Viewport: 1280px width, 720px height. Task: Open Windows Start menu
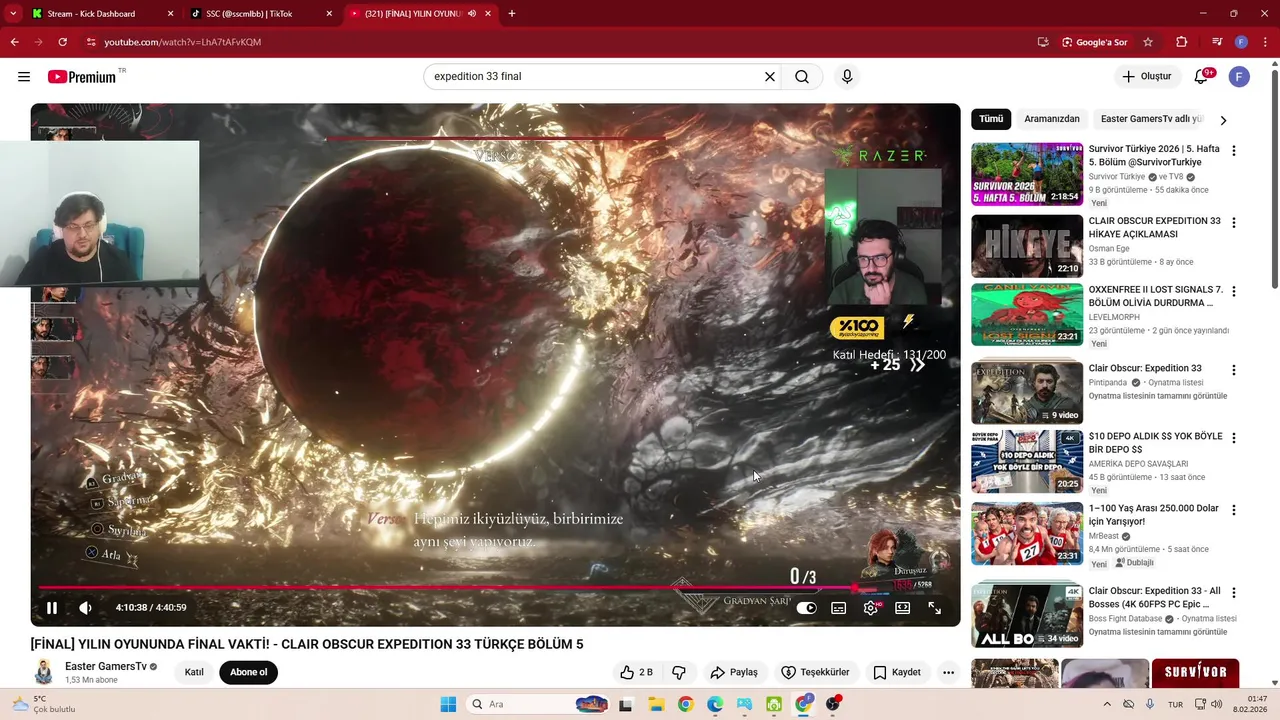[448, 704]
